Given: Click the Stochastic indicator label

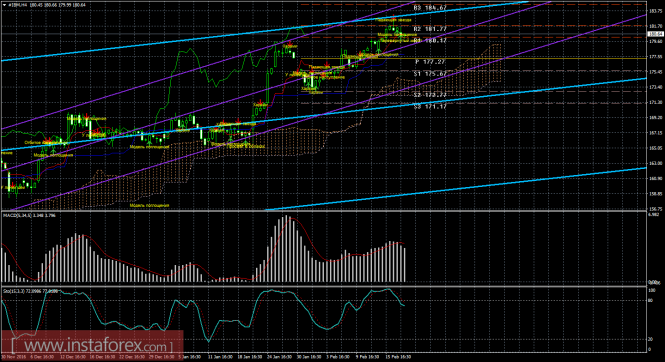Looking at the screenshot, I should click(30, 291).
